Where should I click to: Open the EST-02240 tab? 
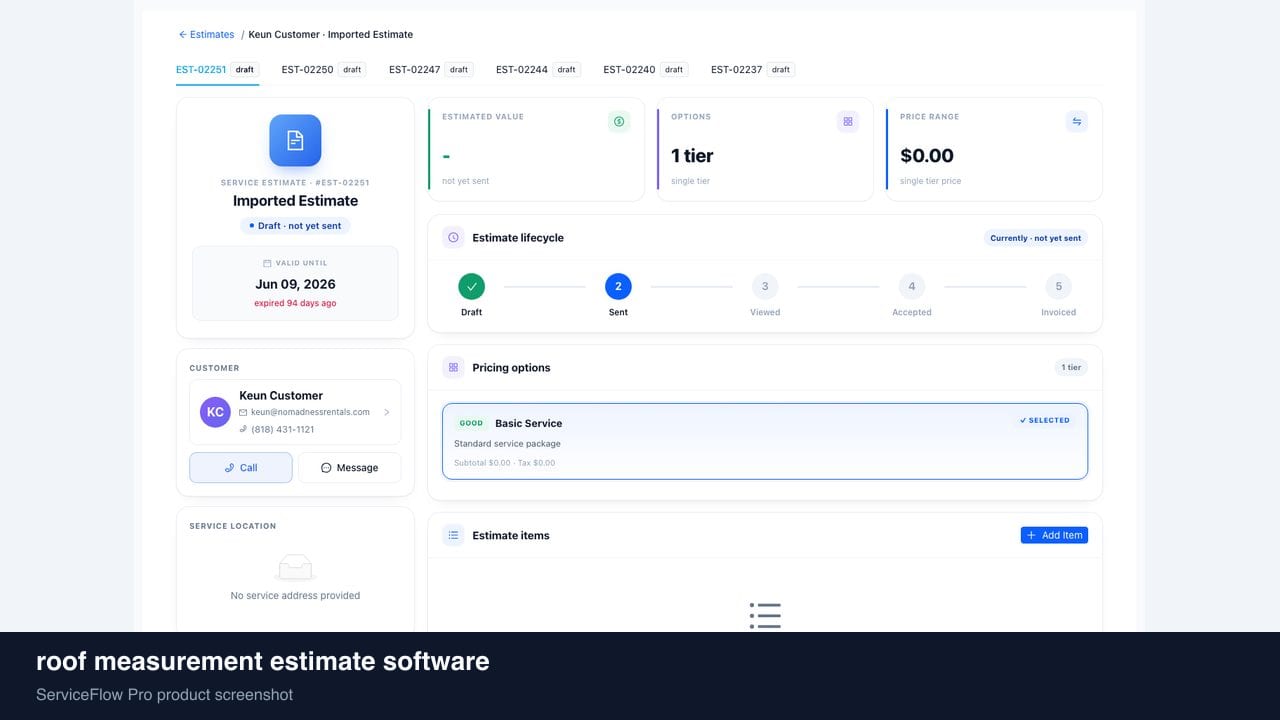coord(646,70)
